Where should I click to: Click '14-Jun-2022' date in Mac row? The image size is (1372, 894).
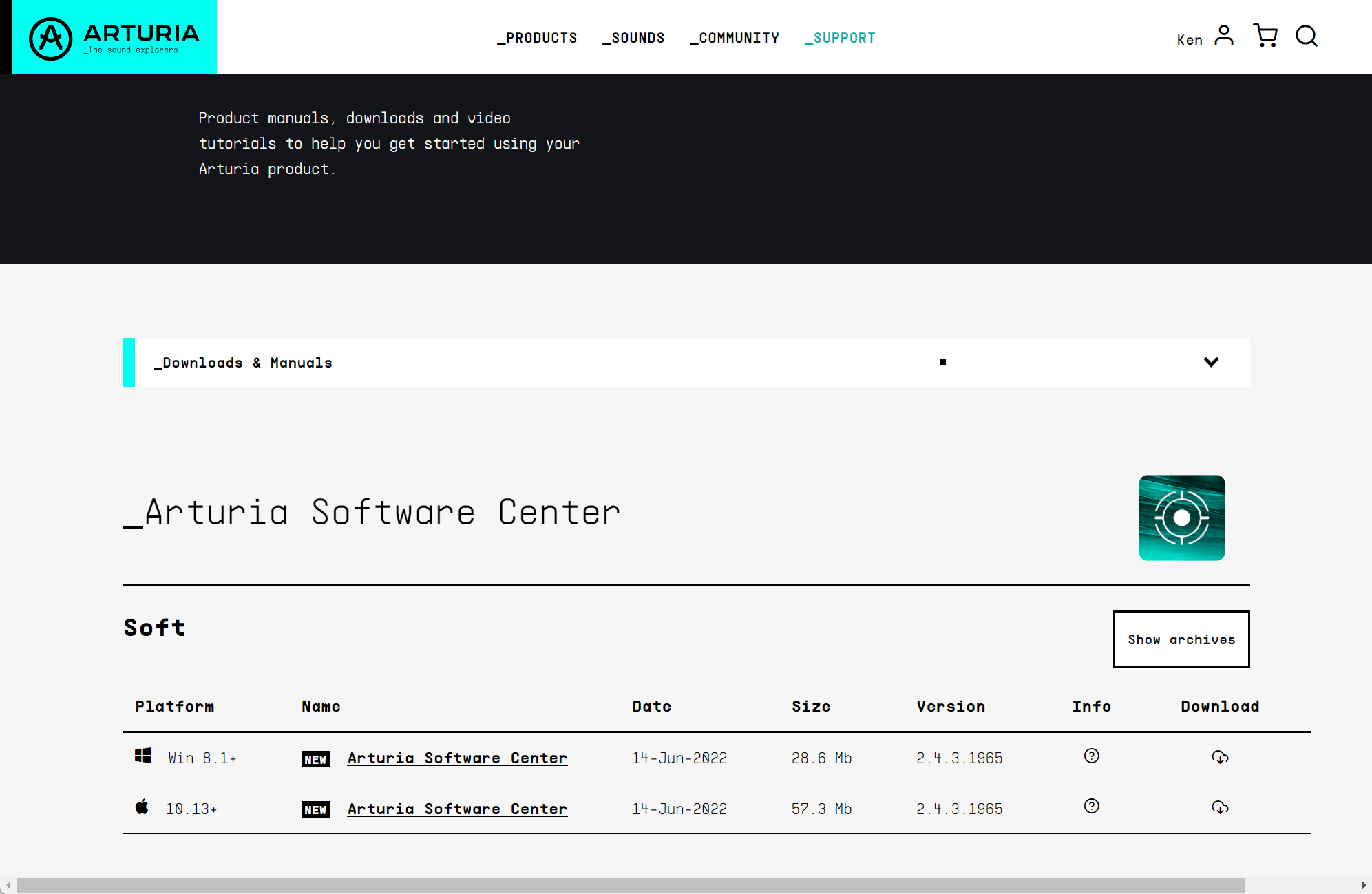679,809
